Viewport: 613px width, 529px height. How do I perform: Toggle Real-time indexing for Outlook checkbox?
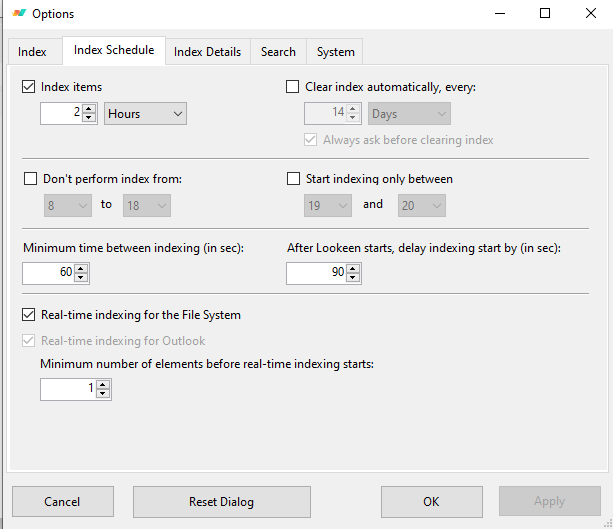[29, 341]
